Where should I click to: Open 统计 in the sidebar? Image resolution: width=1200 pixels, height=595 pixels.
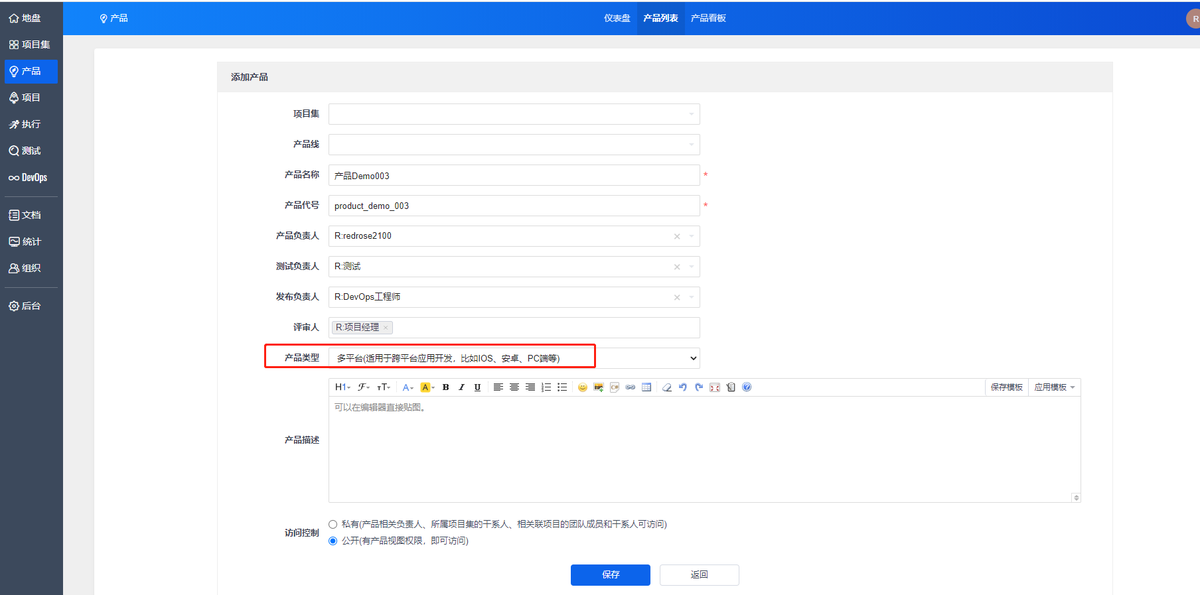[31, 241]
